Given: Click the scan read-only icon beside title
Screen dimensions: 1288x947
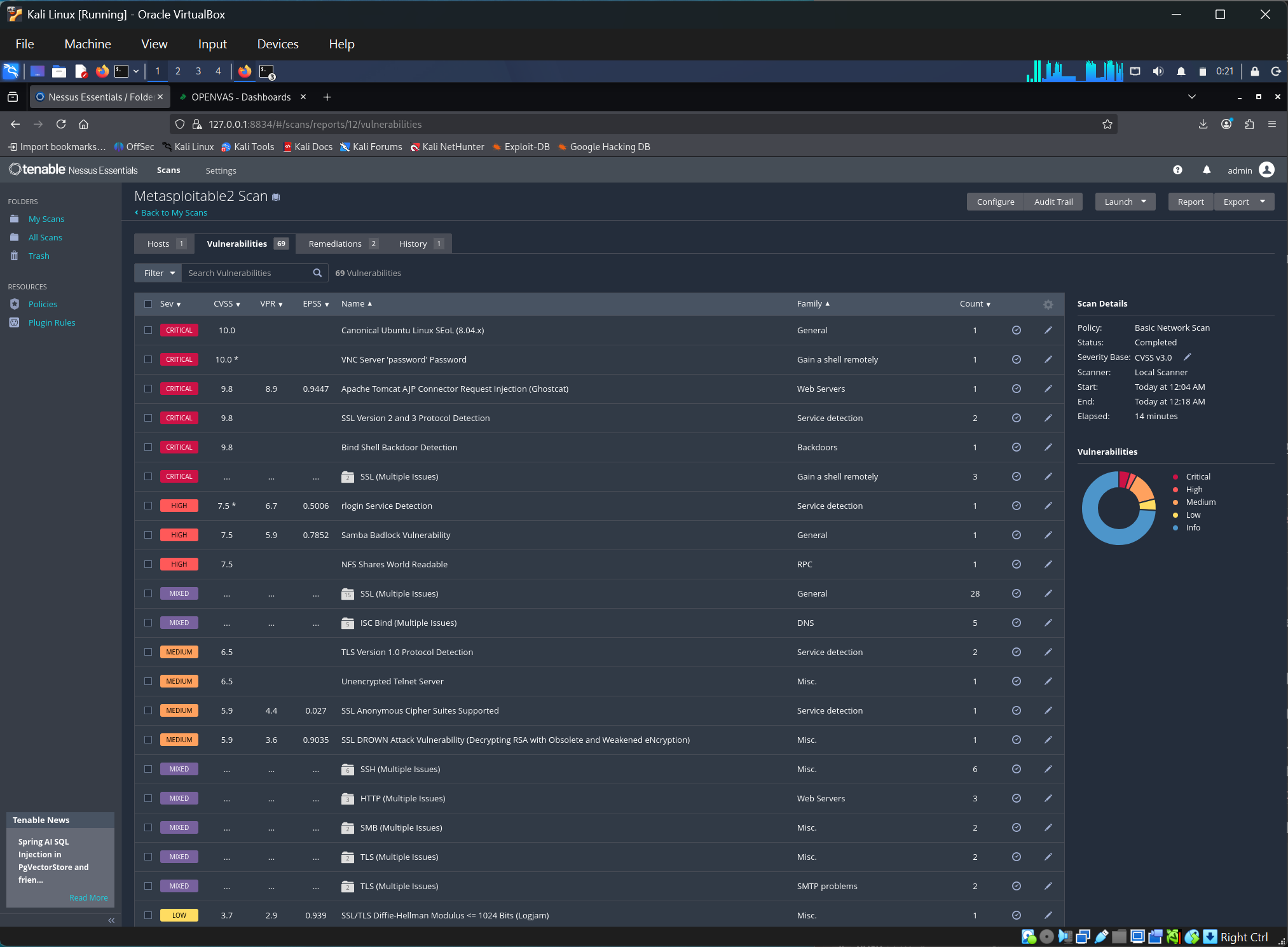Looking at the screenshot, I should pos(276,197).
